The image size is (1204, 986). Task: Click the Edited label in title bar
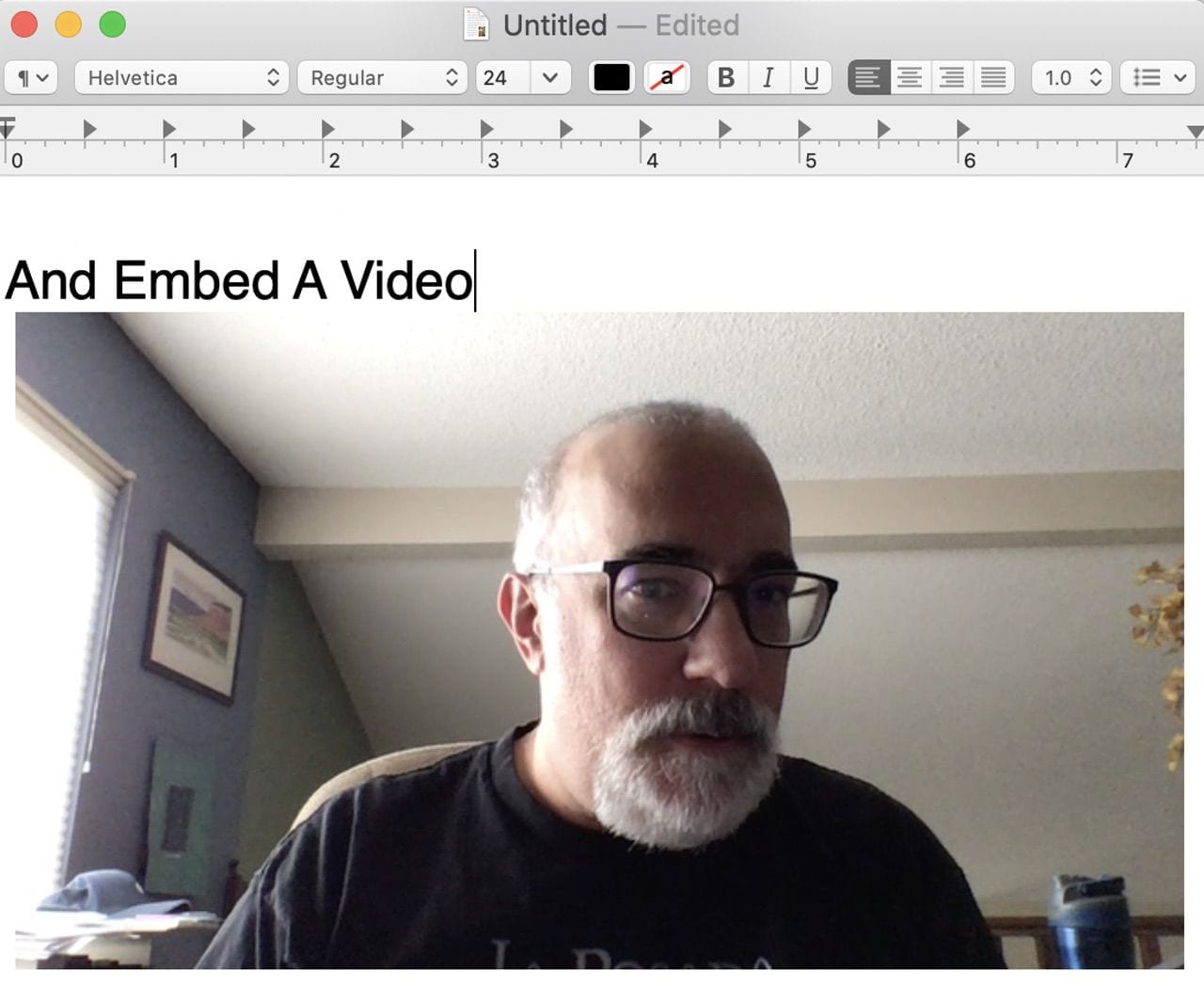click(697, 24)
